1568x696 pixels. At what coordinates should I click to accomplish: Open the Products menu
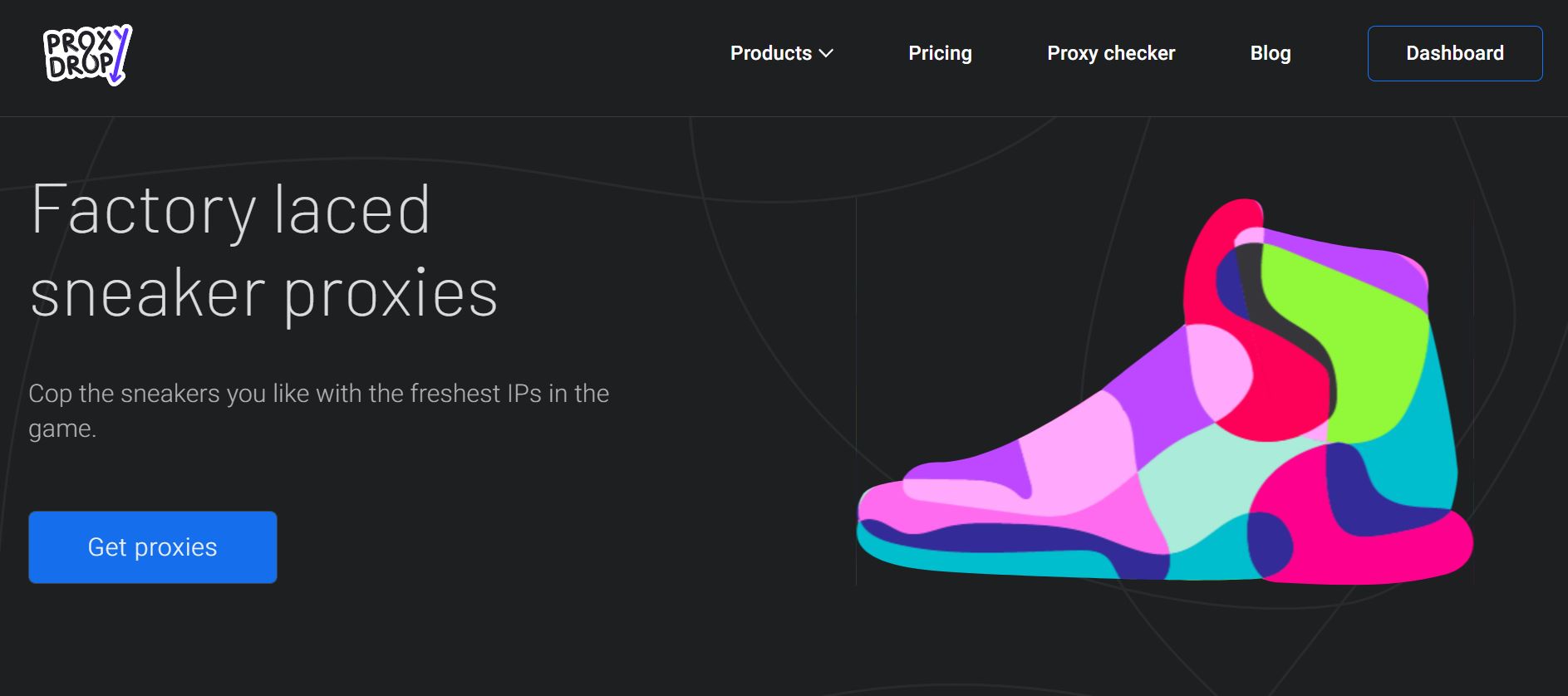point(770,53)
